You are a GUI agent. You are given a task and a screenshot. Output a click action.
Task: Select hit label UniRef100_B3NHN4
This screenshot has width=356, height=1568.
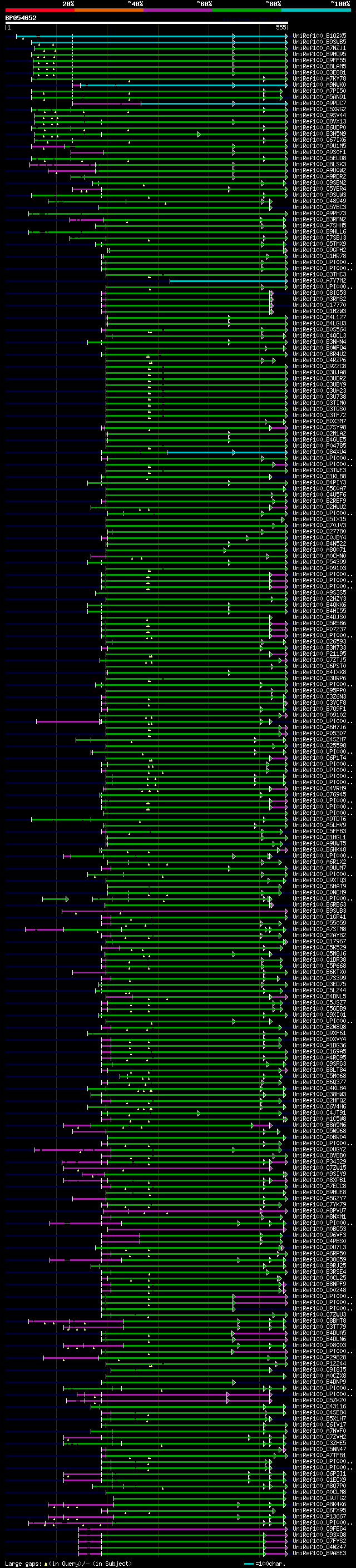tap(319, 342)
